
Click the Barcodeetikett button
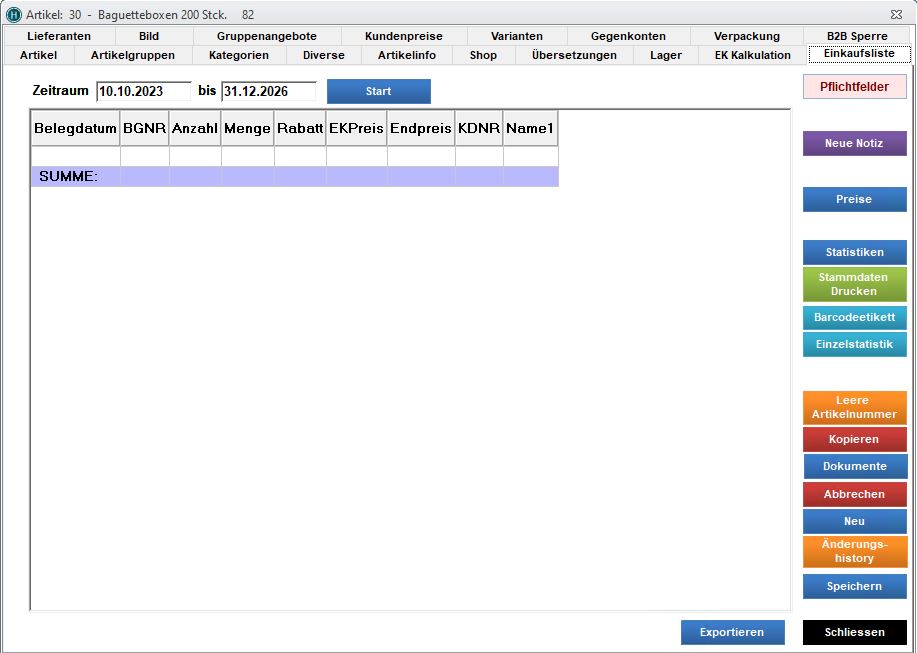pos(854,317)
